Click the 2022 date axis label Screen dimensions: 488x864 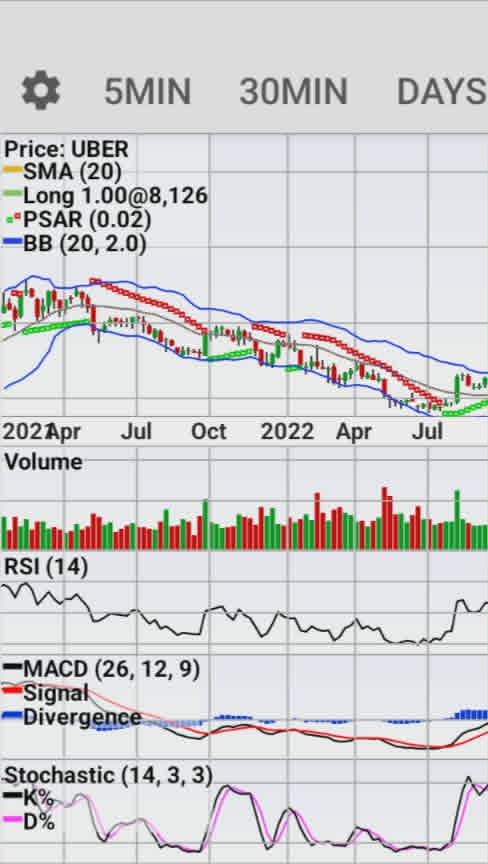287,431
